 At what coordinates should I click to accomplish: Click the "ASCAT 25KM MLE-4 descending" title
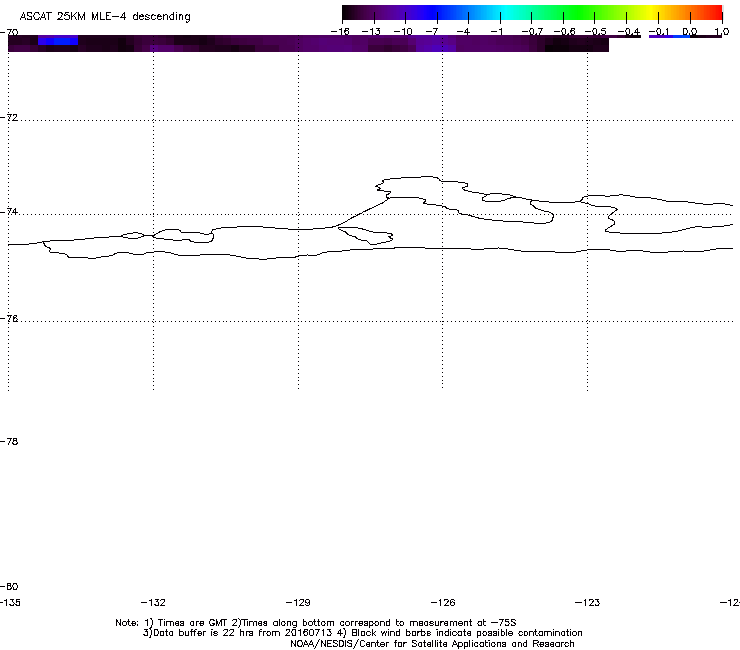105,17
